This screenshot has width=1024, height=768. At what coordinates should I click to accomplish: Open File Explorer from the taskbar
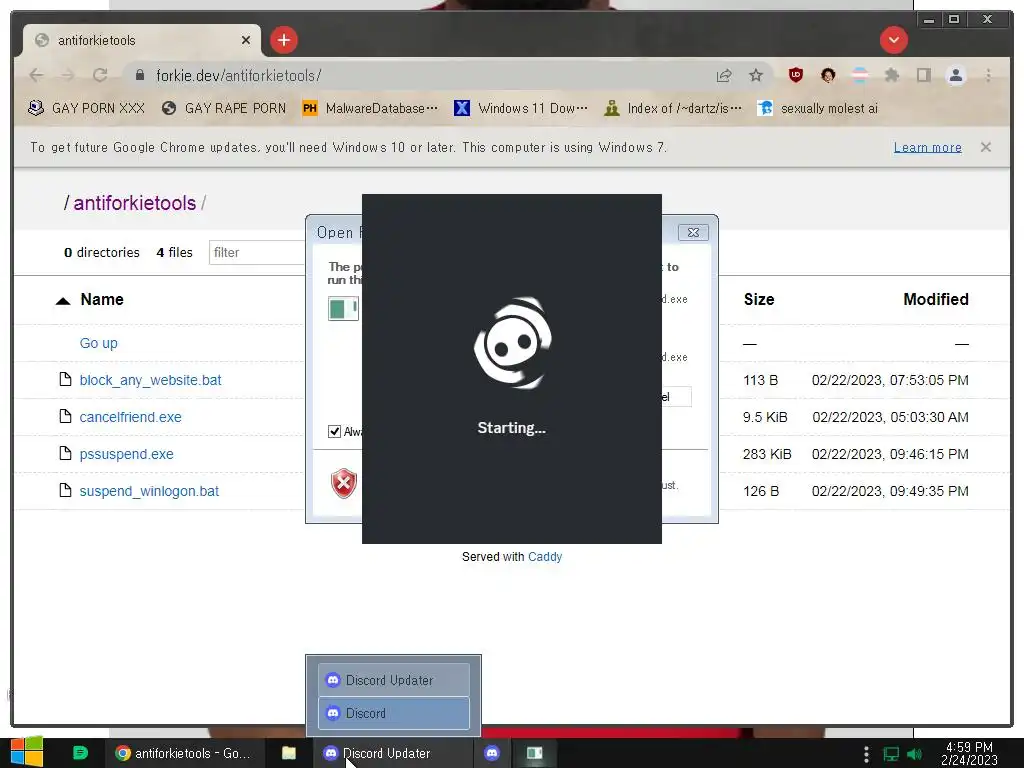point(289,753)
